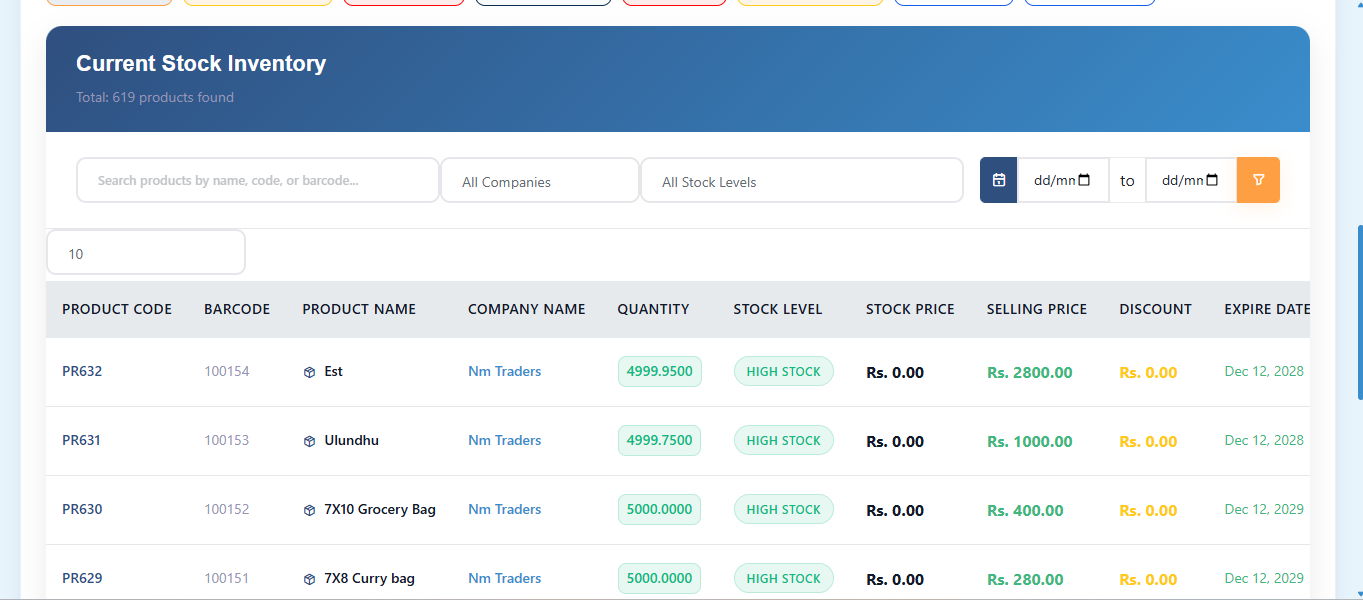This screenshot has height=600, width=1363.
Task: Click the Barcode column header
Action: coord(237,309)
